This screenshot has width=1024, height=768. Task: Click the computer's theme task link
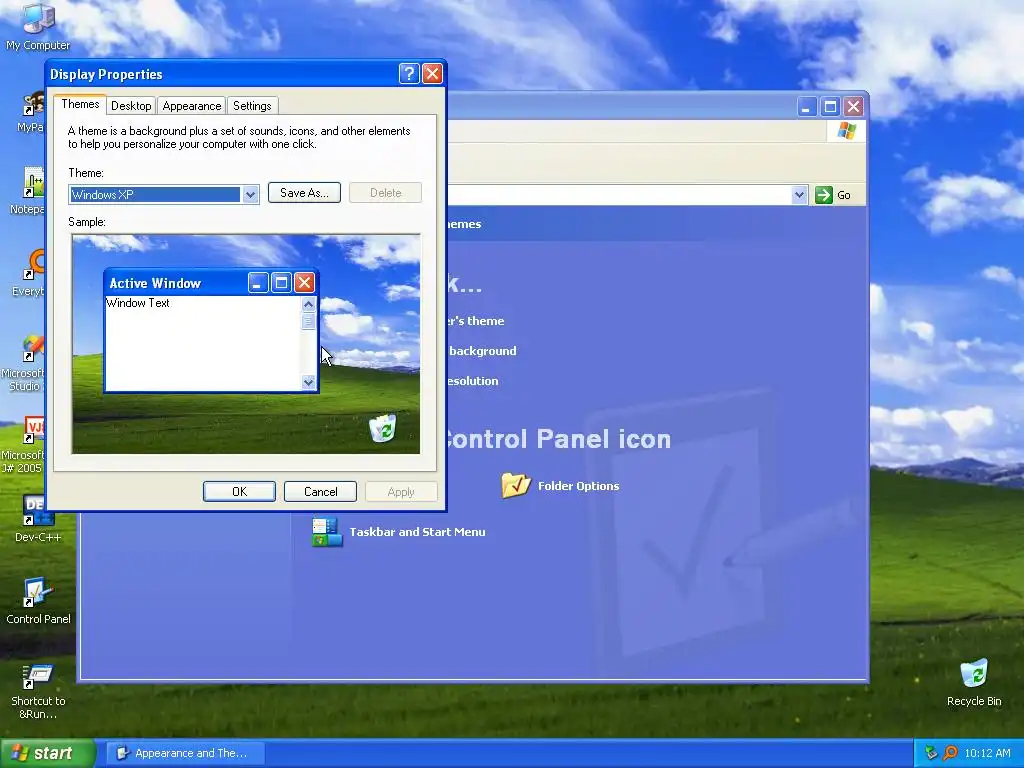(475, 321)
